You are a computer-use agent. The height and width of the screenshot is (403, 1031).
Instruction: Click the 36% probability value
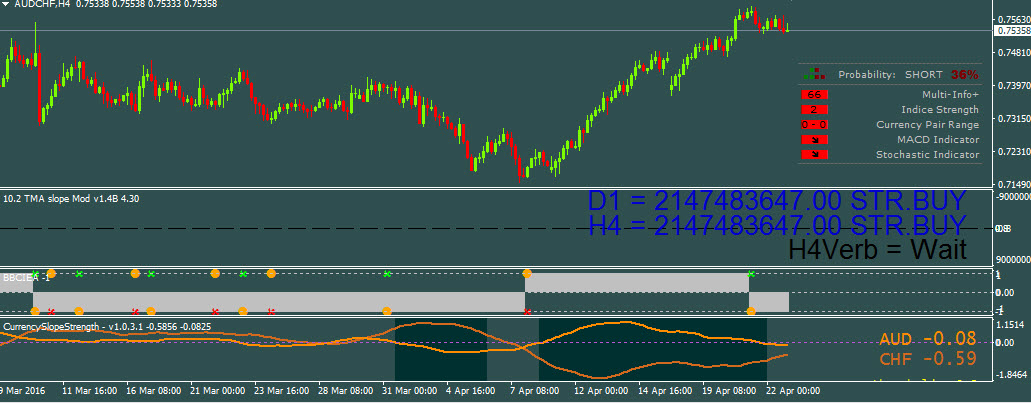(x=964, y=75)
